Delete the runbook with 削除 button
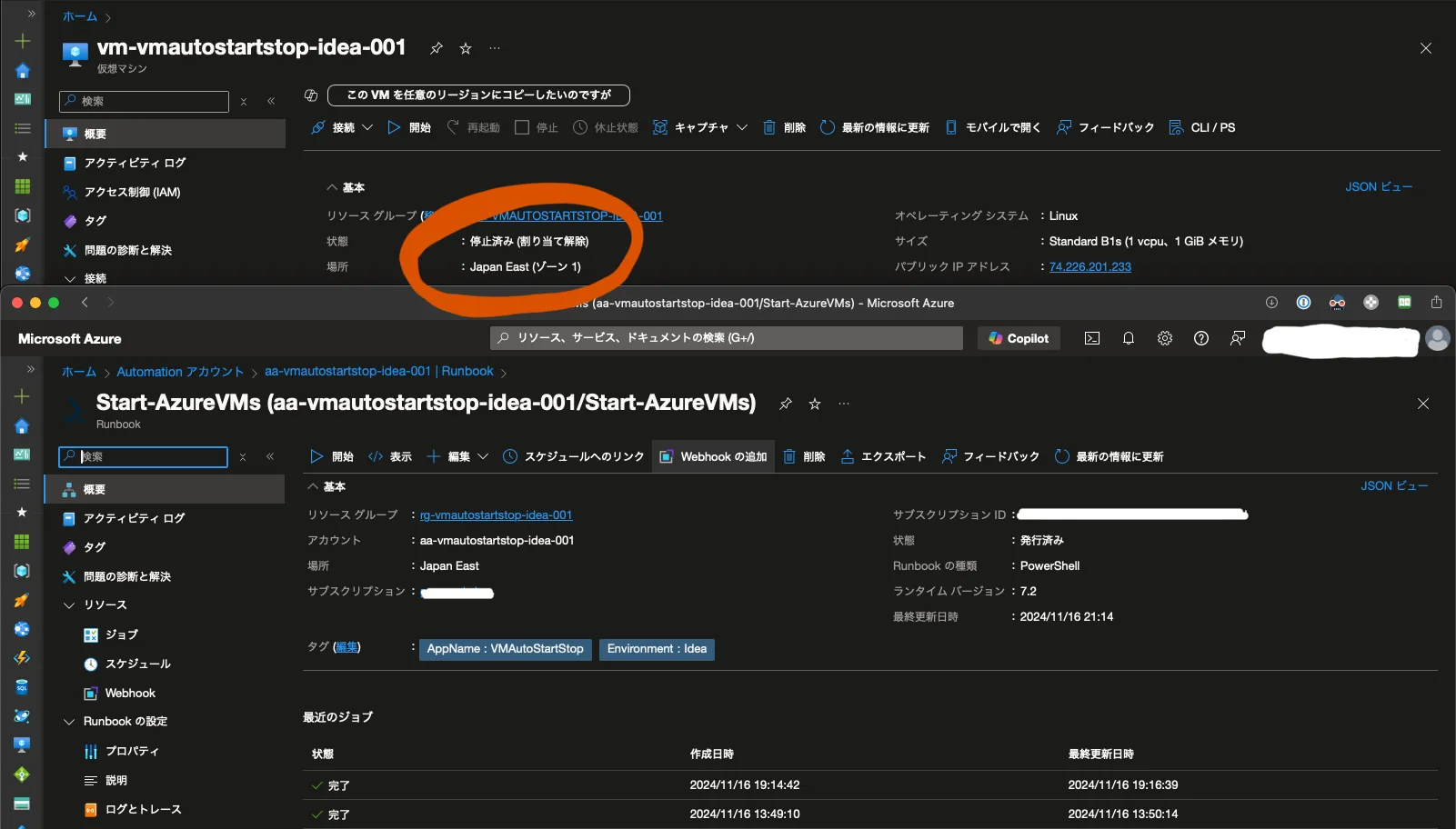 [805, 456]
